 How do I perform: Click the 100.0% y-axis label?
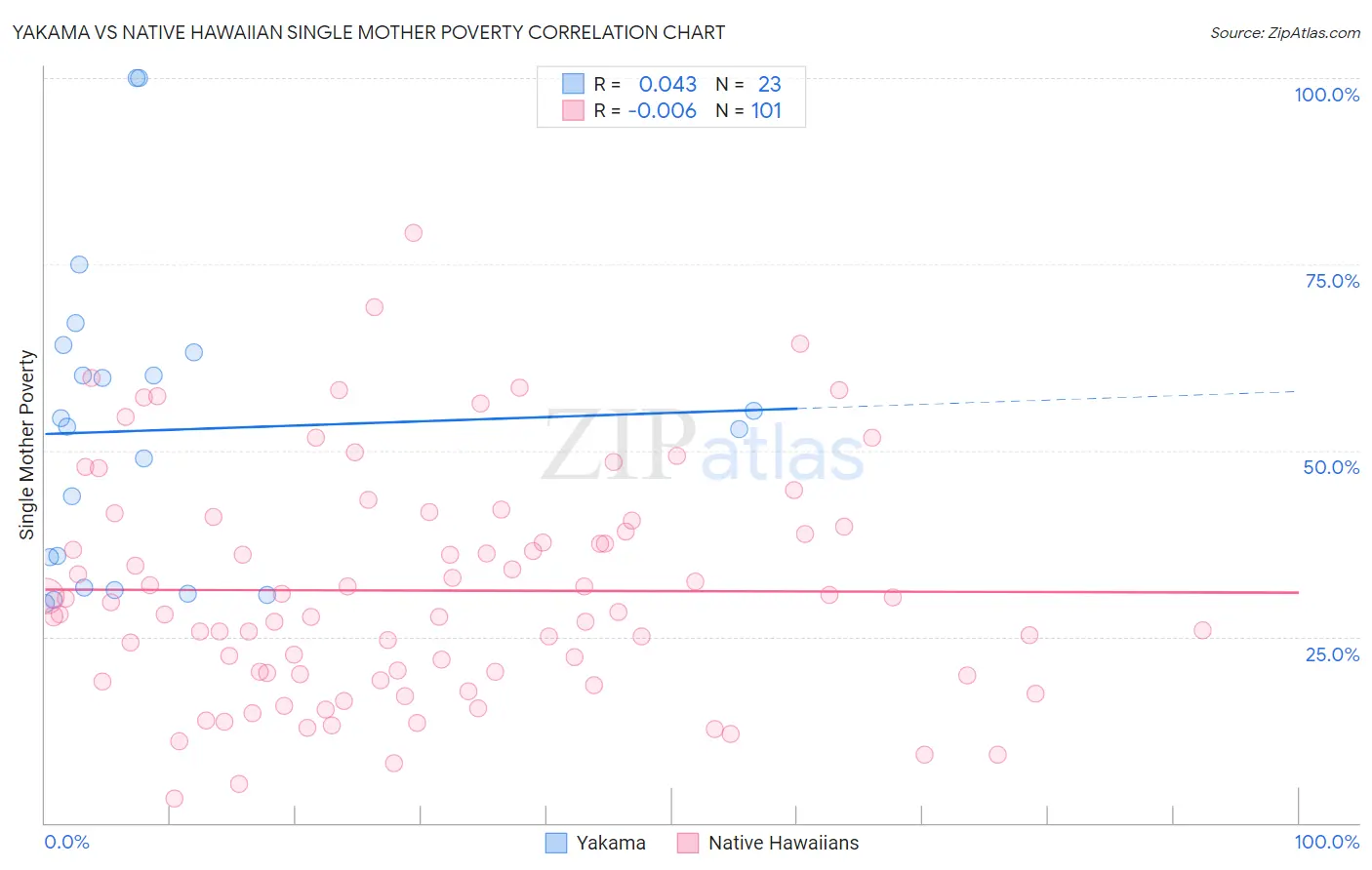click(1326, 95)
